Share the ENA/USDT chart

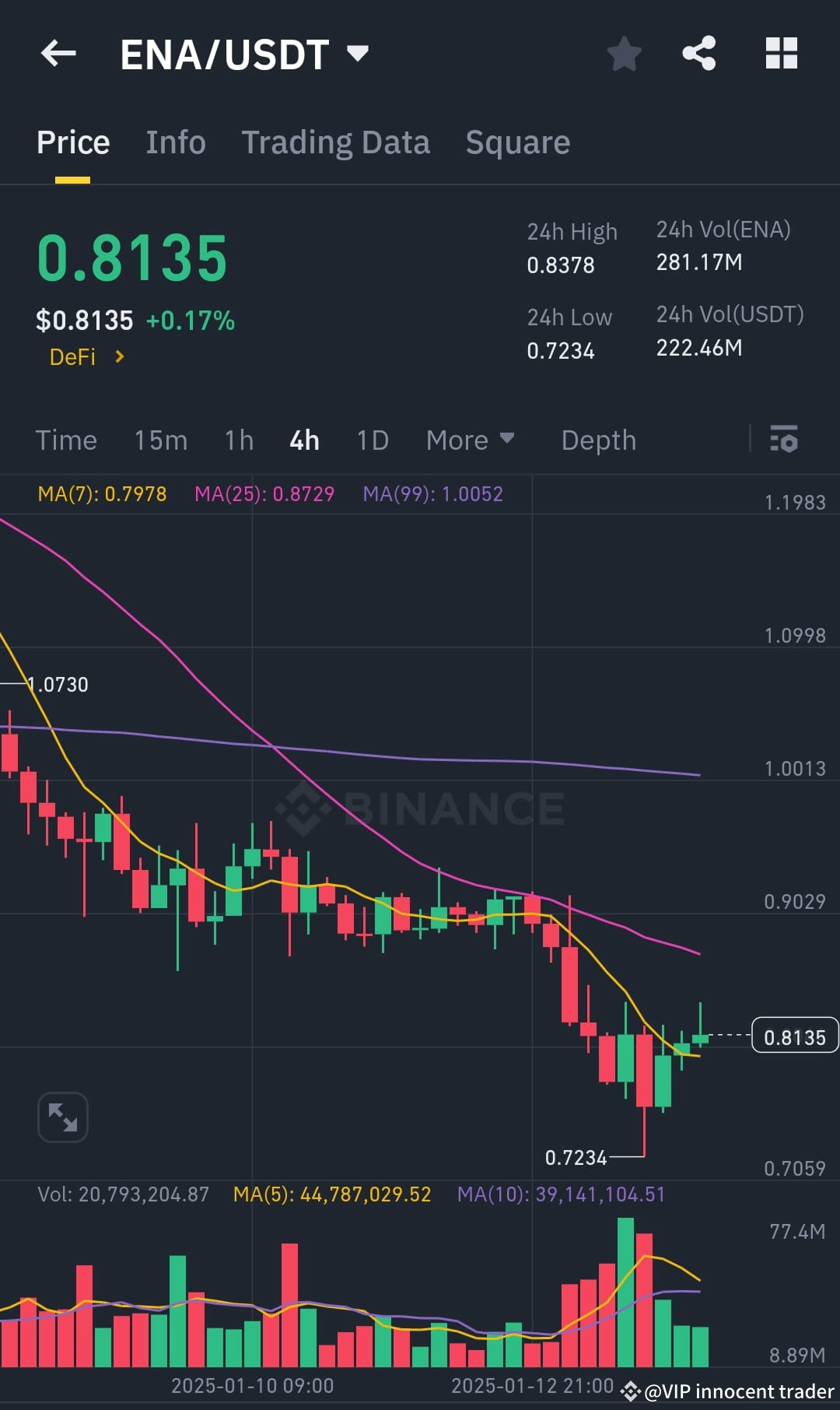tap(699, 53)
